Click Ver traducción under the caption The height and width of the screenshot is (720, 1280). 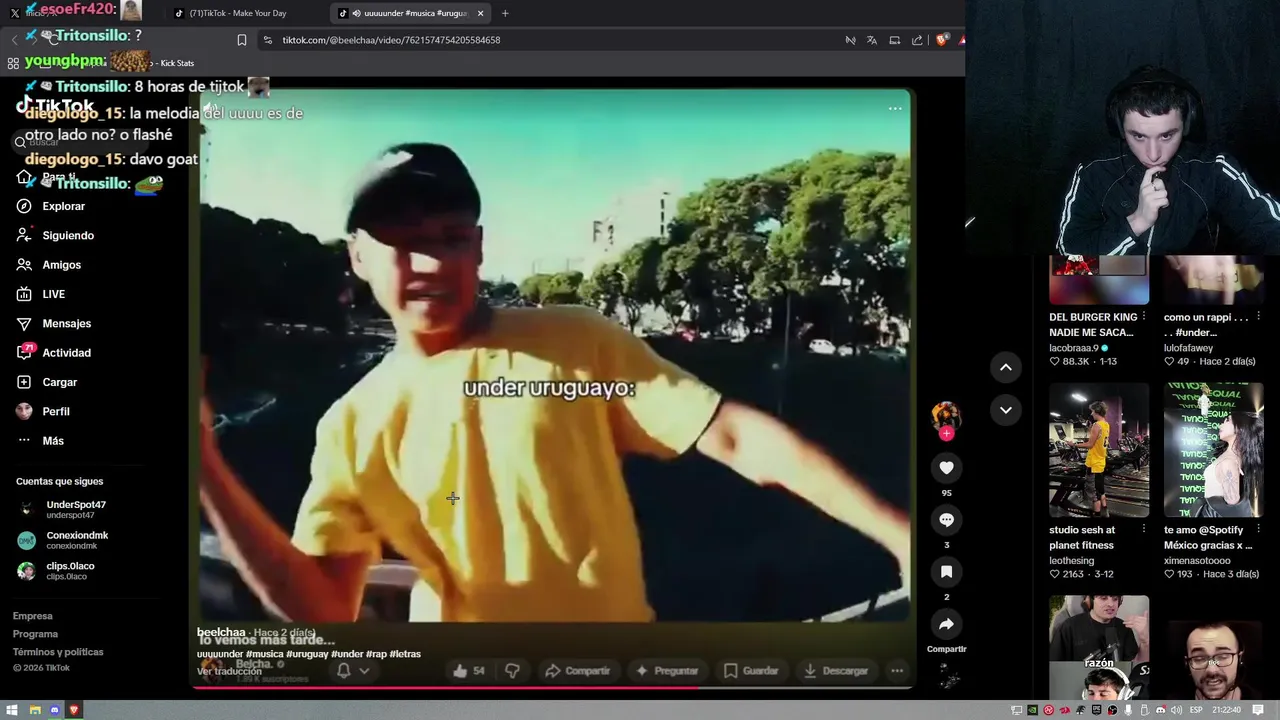coord(229,671)
